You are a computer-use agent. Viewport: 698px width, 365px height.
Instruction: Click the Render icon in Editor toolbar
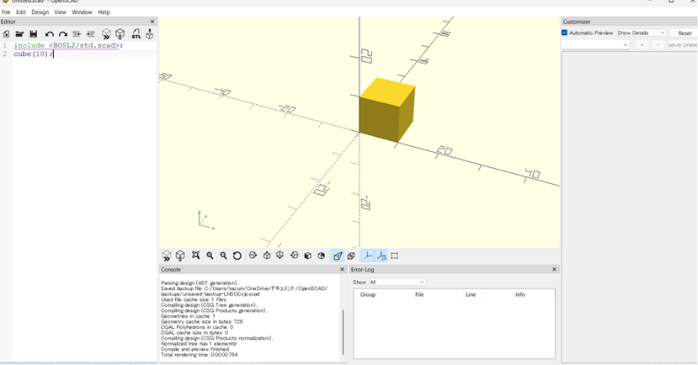pos(120,34)
